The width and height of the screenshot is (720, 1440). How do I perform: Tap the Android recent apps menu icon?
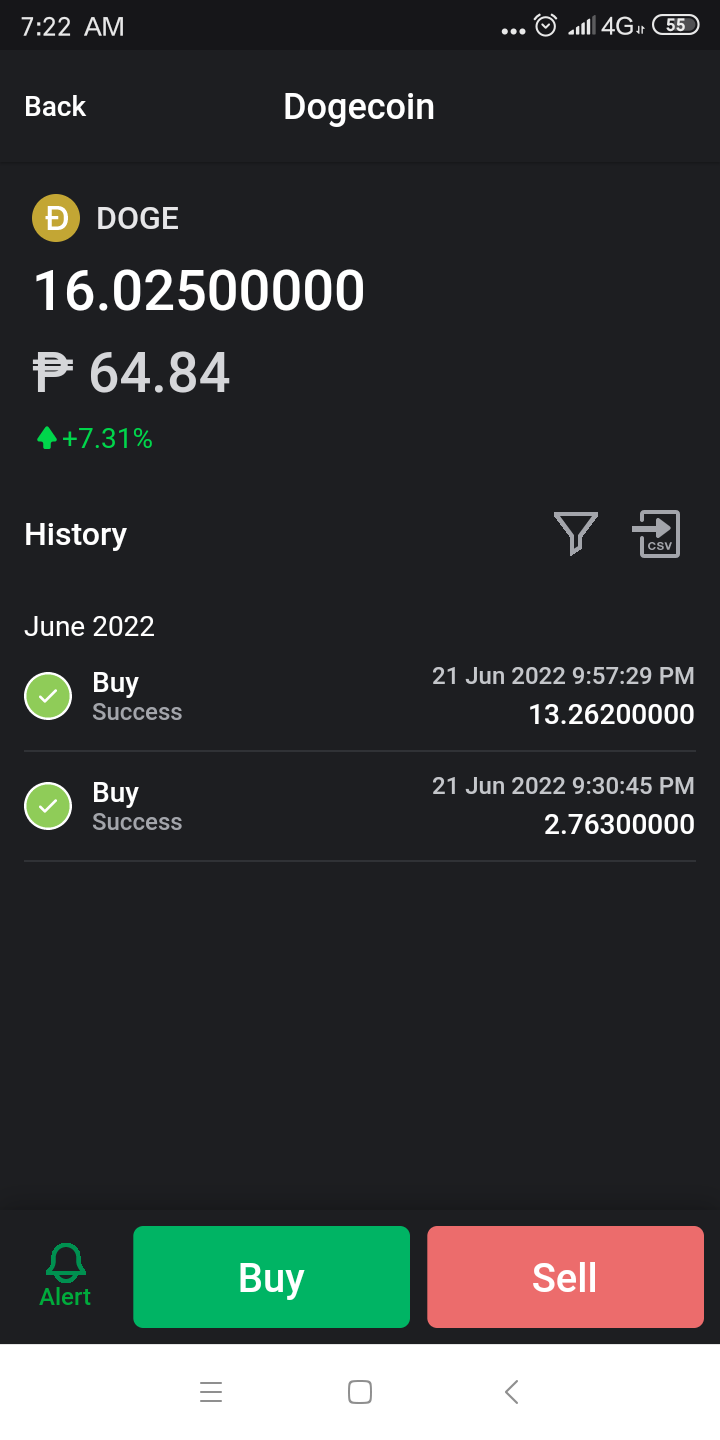click(211, 1392)
